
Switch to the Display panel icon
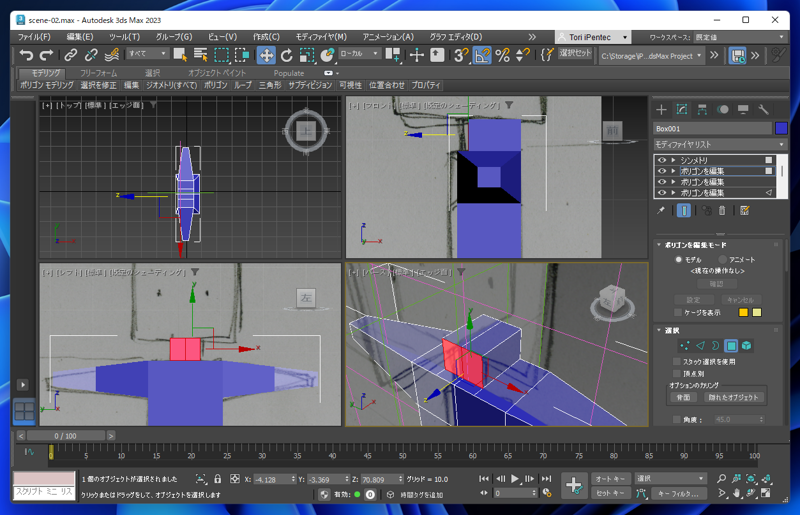point(743,110)
